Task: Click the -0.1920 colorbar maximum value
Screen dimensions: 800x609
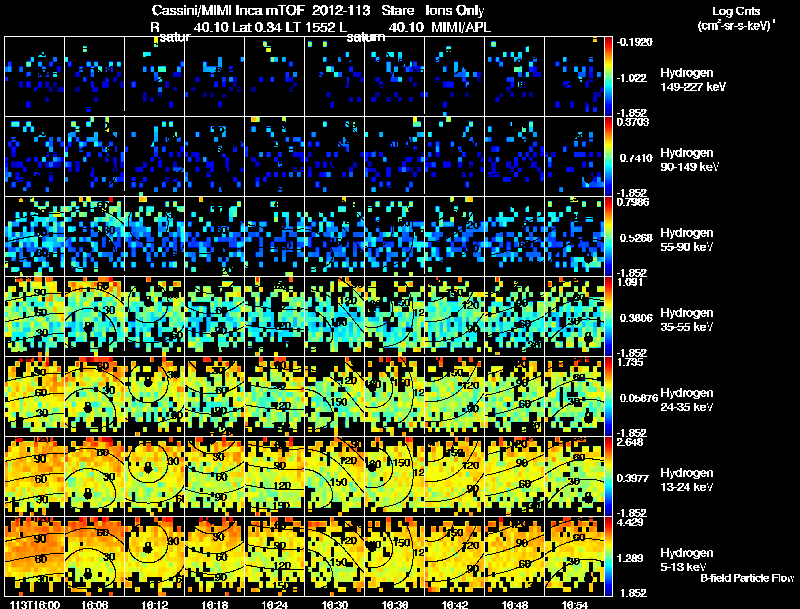Action: [634, 42]
